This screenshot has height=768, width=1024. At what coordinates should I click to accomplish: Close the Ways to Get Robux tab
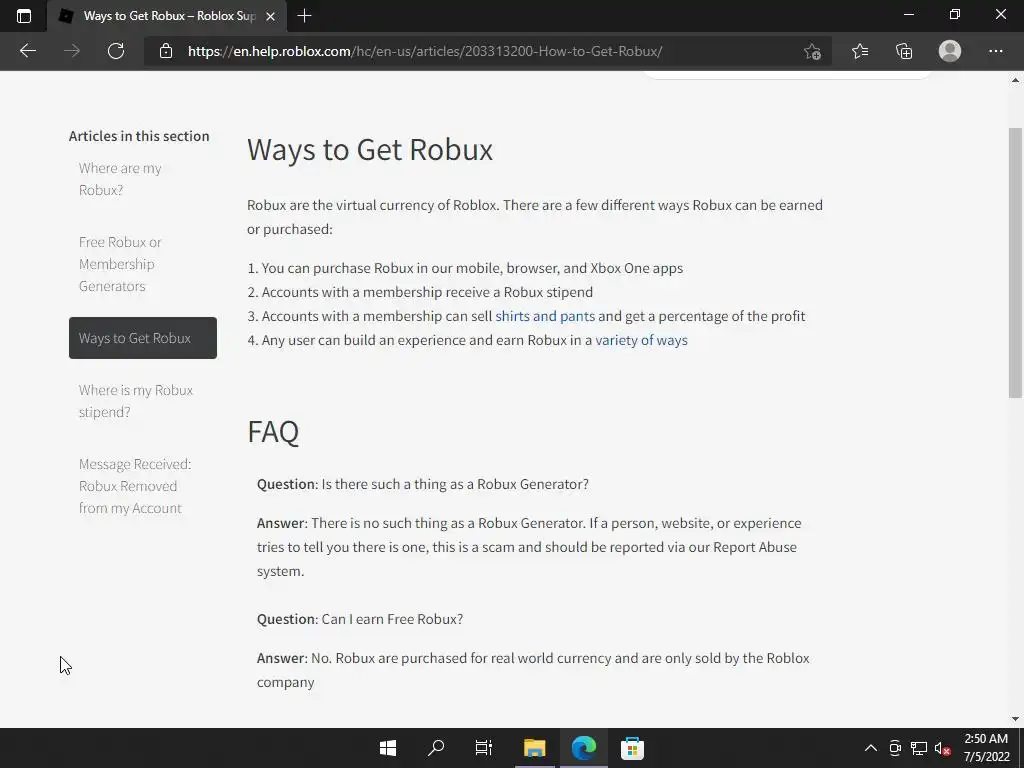click(x=270, y=16)
